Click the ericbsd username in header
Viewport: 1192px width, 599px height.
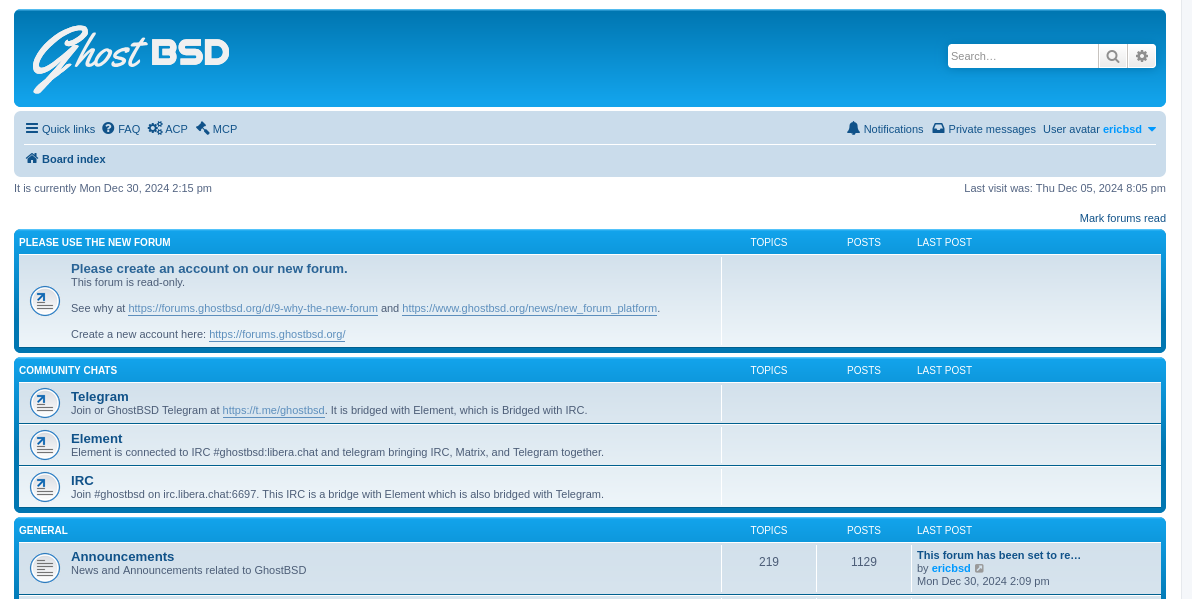coord(1122,129)
